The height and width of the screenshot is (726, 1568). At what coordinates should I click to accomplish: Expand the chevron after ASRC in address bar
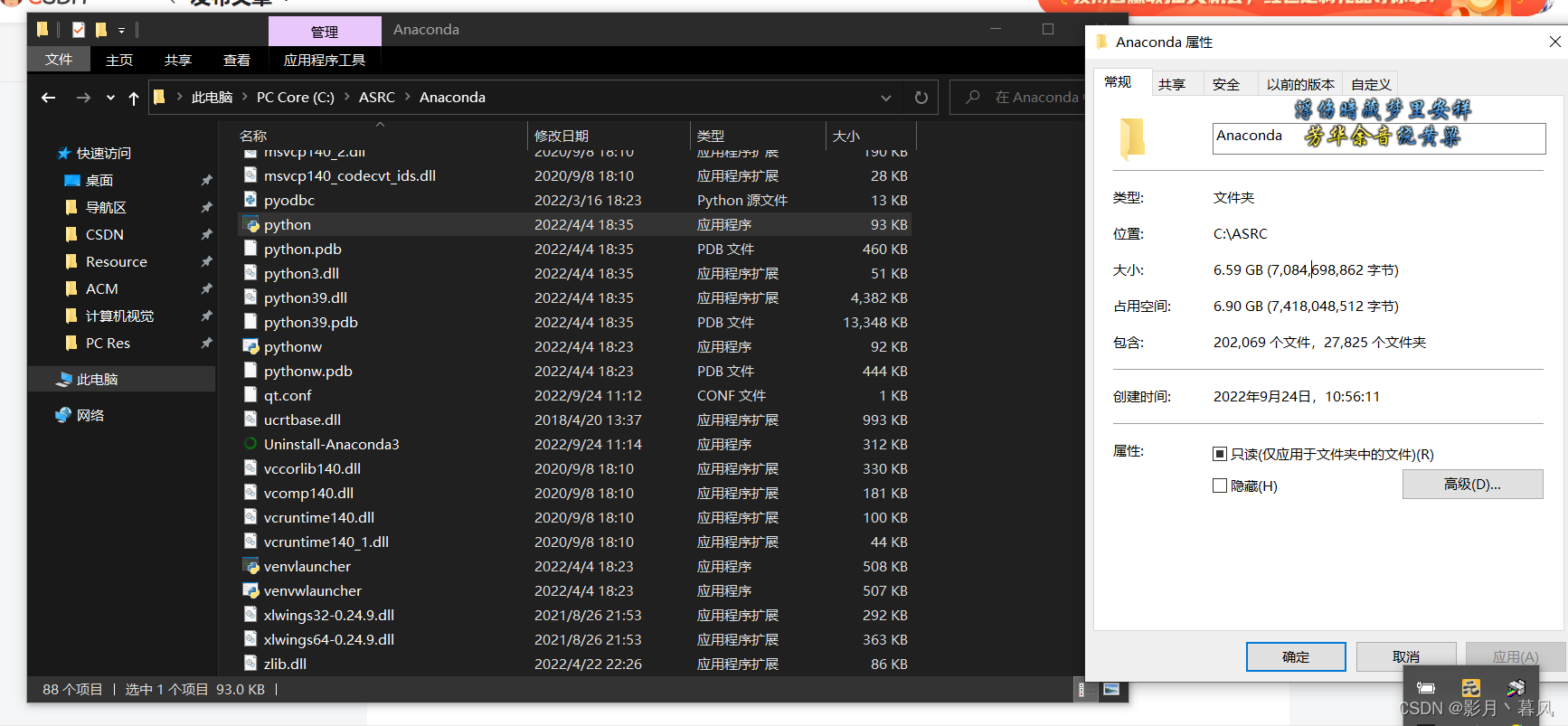coord(407,97)
